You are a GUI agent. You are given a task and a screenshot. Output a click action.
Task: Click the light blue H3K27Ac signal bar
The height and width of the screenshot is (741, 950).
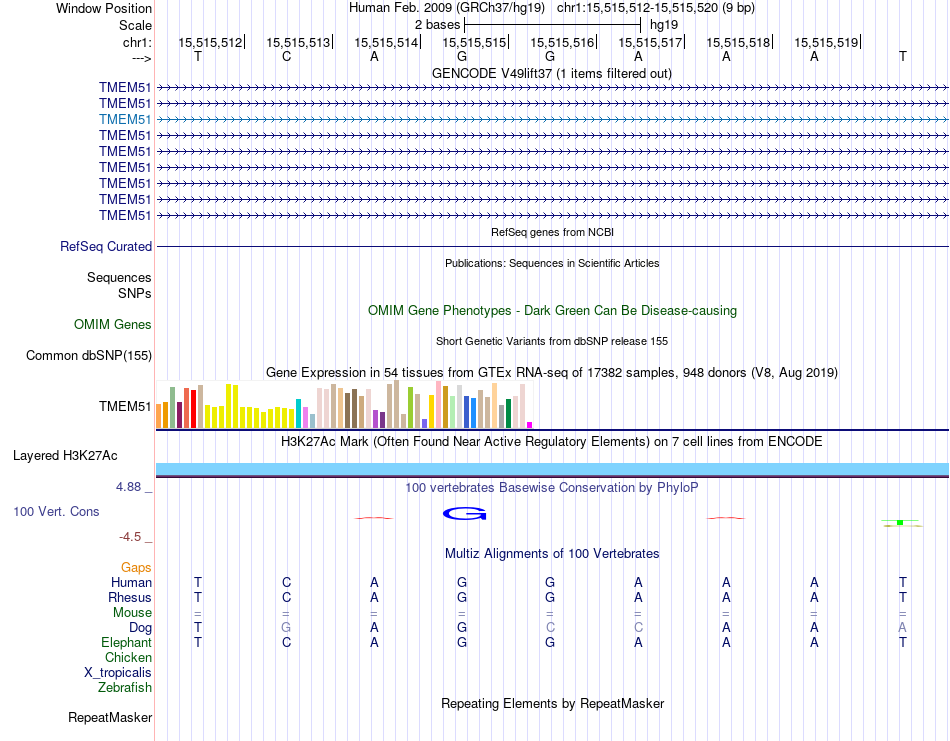[x=552, y=469]
